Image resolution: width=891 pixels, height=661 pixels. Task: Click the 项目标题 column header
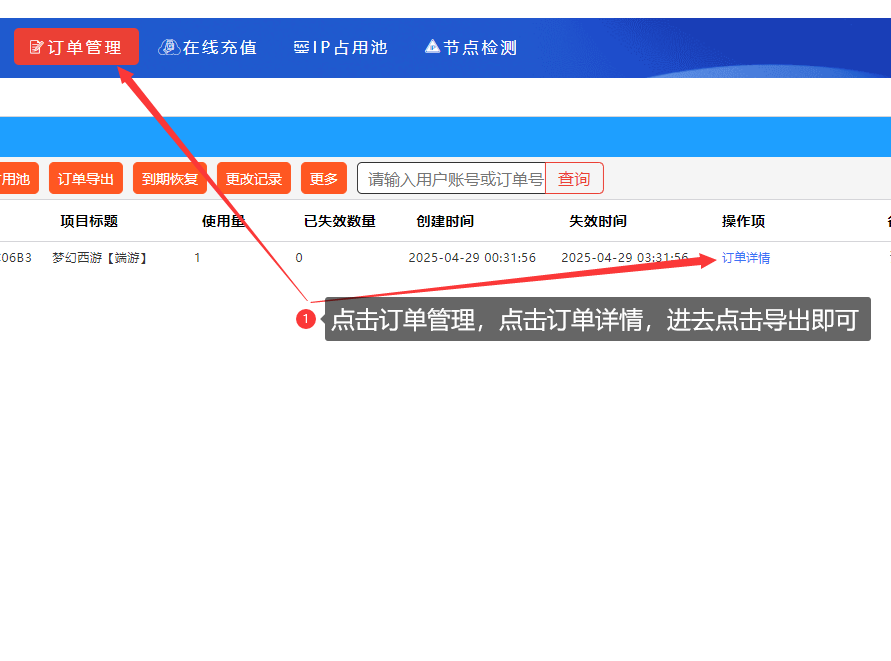click(x=89, y=221)
